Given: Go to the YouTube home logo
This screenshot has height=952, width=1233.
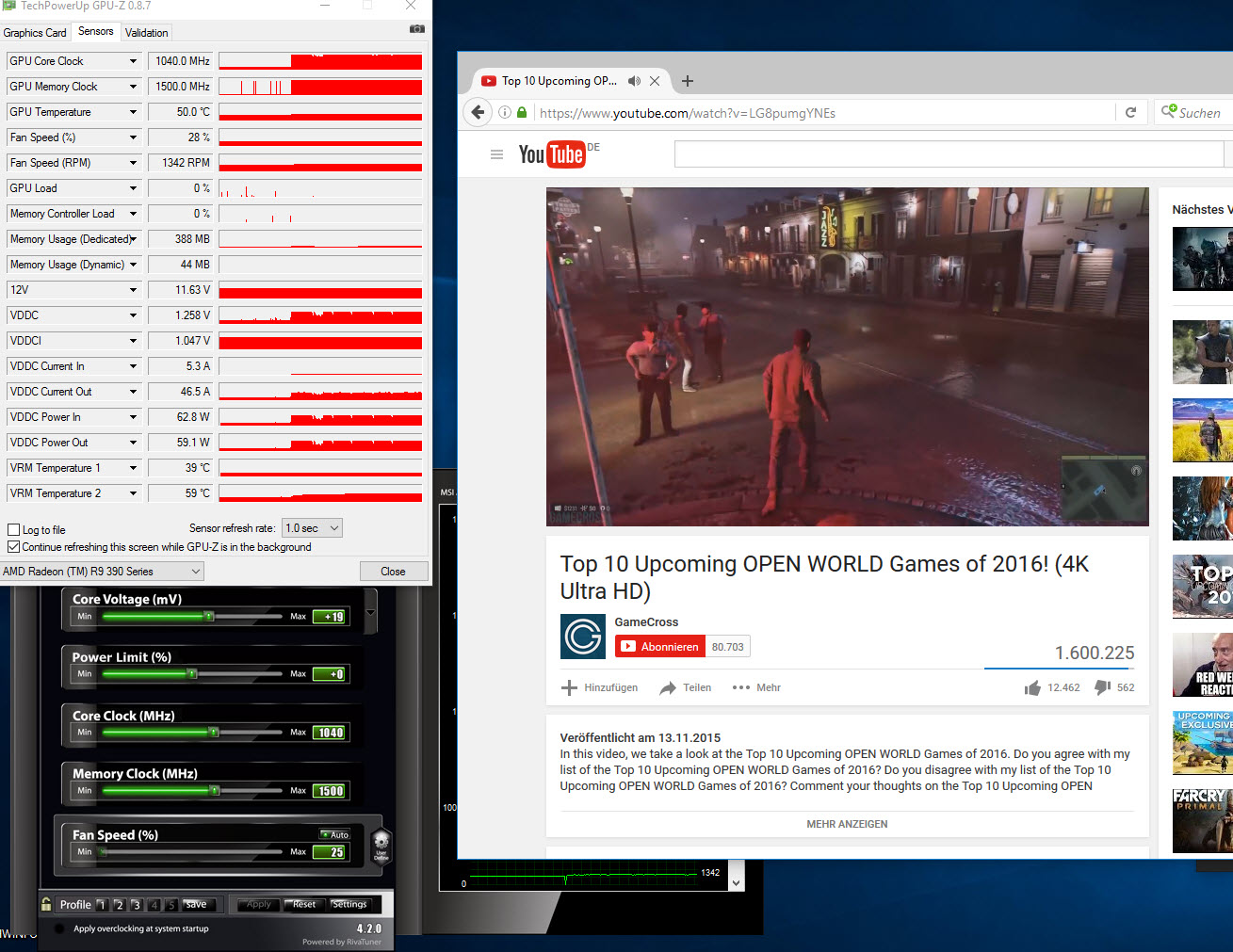Looking at the screenshot, I should point(553,154).
